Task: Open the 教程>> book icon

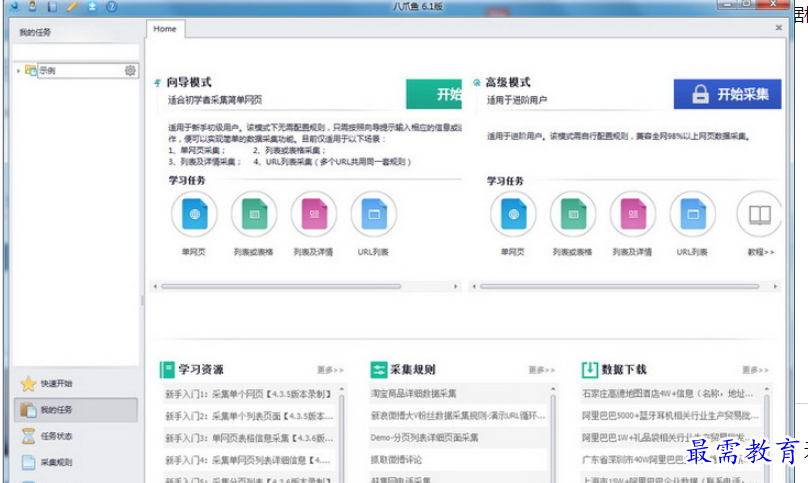Action: (x=759, y=214)
